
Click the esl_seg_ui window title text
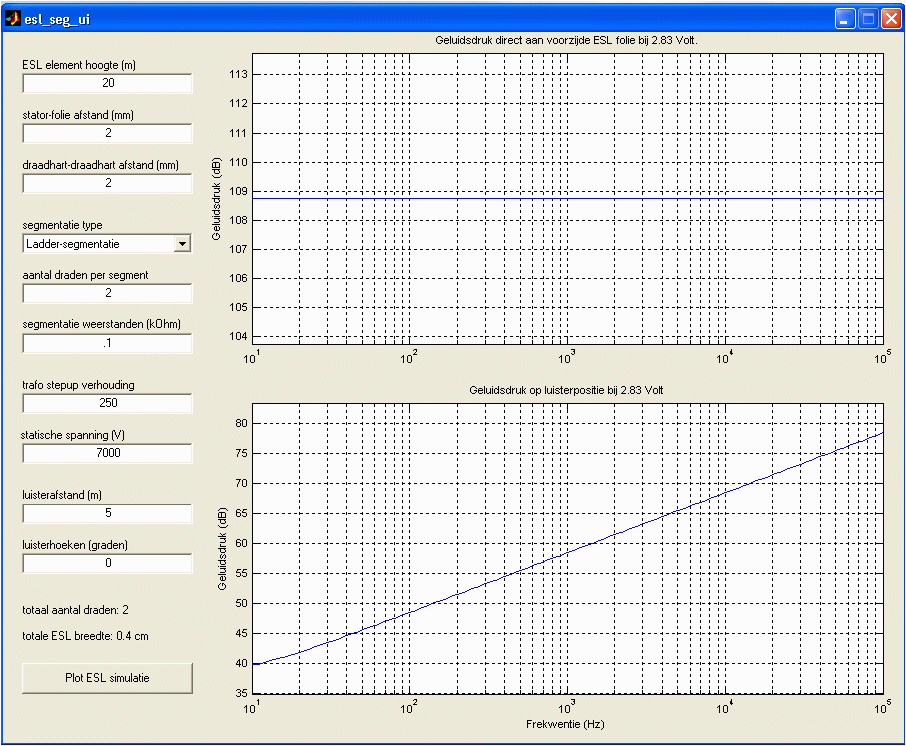57,20
